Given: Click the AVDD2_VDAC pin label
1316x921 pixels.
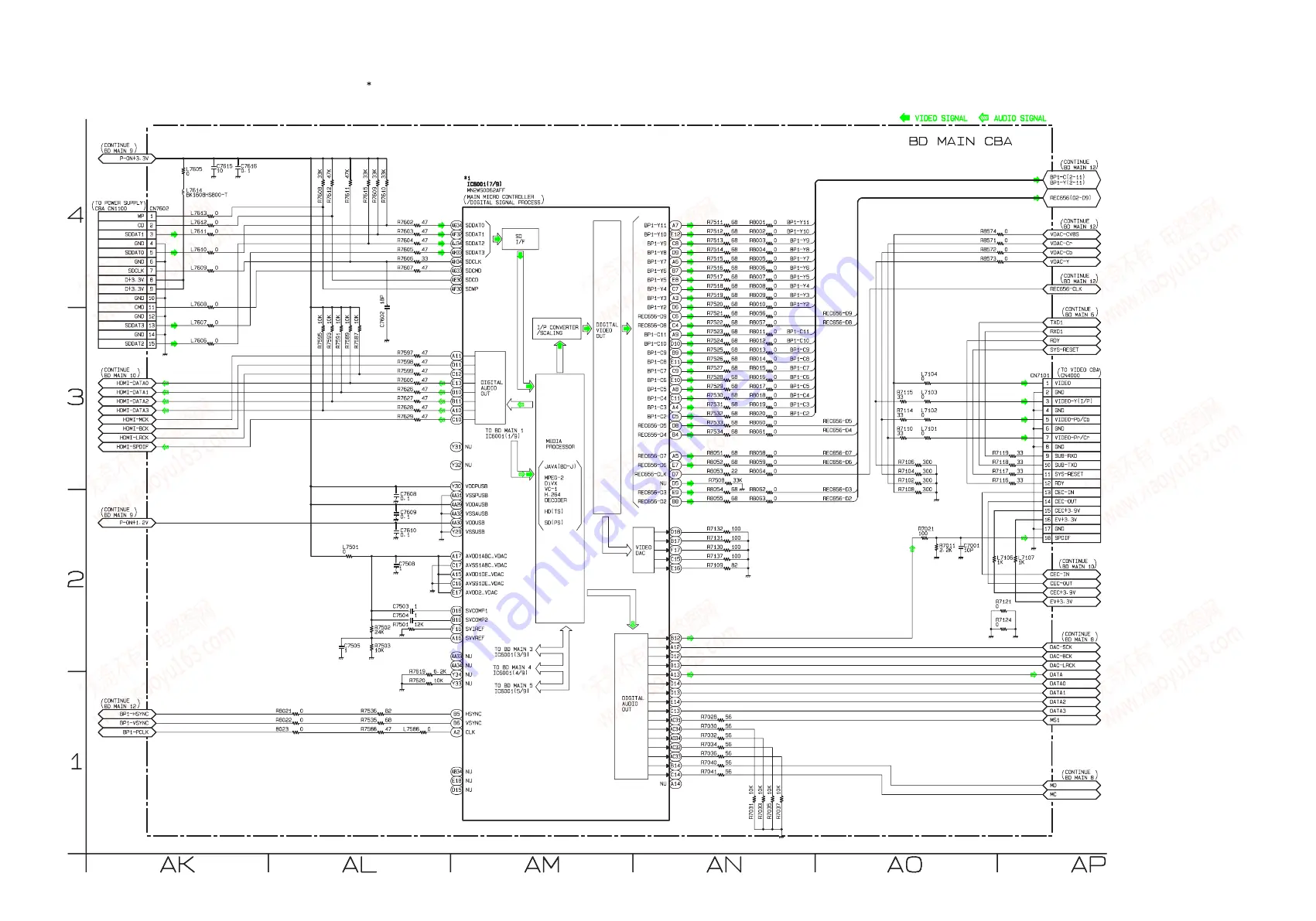Looking at the screenshot, I should (x=481, y=593).
